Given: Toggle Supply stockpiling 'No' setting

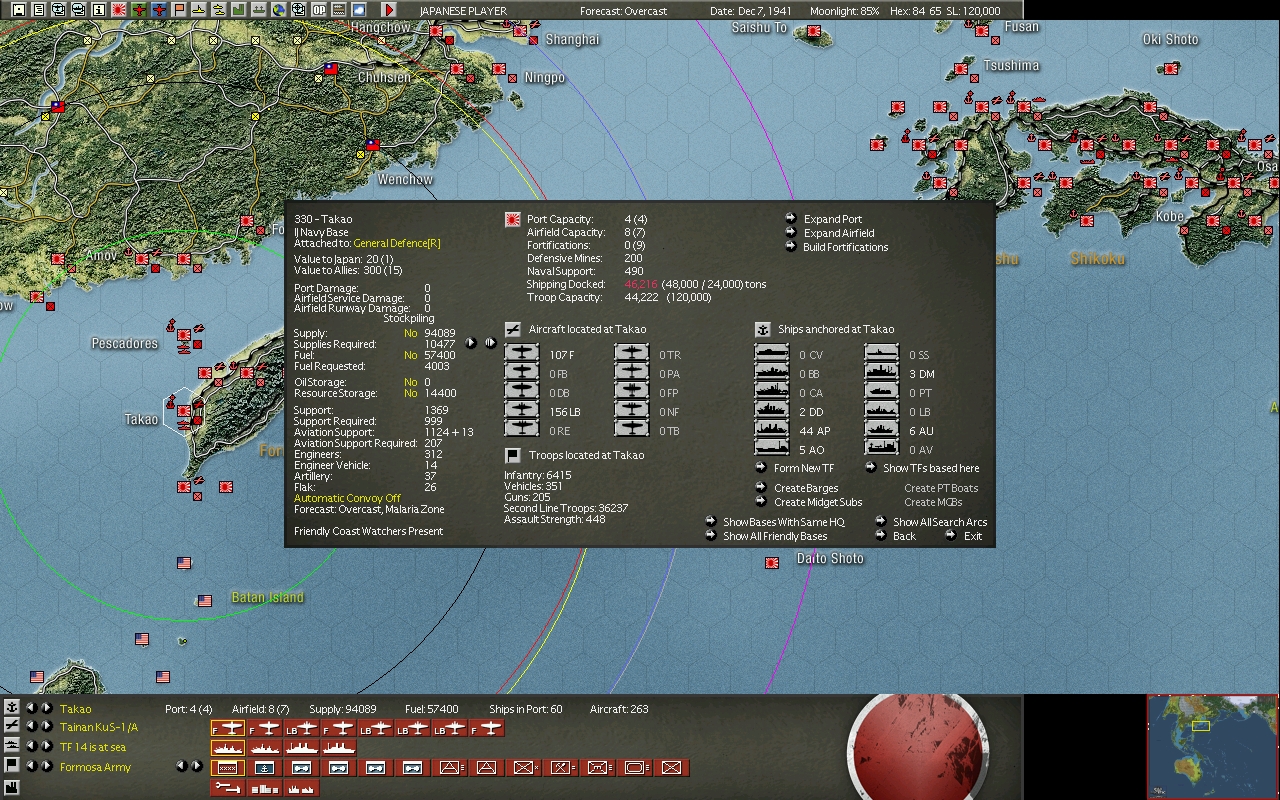Looking at the screenshot, I should (x=411, y=333).
